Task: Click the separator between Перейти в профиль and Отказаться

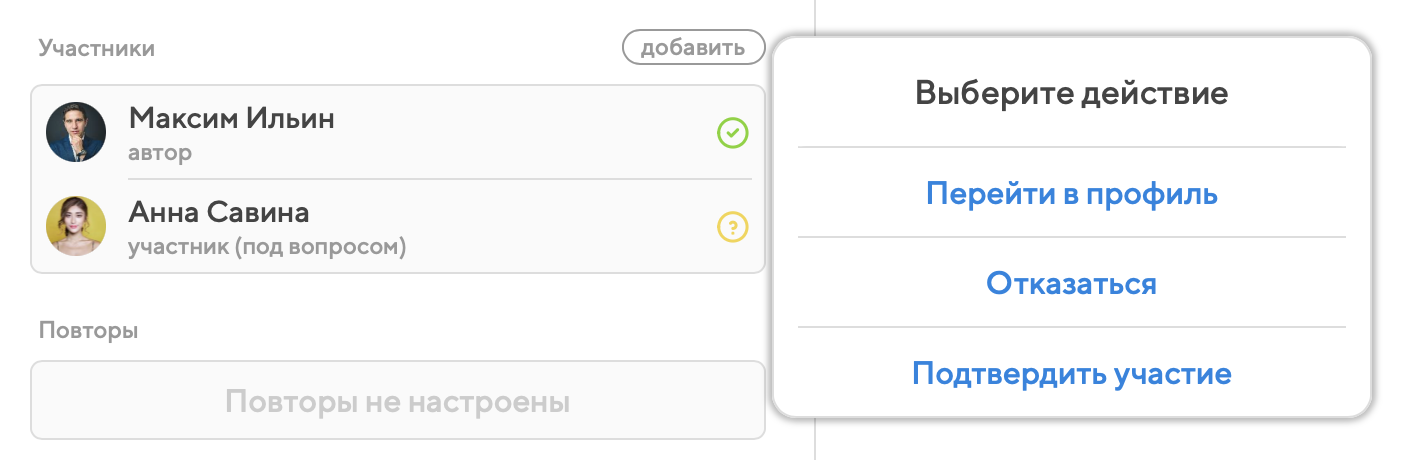Action: [1071, 237]
